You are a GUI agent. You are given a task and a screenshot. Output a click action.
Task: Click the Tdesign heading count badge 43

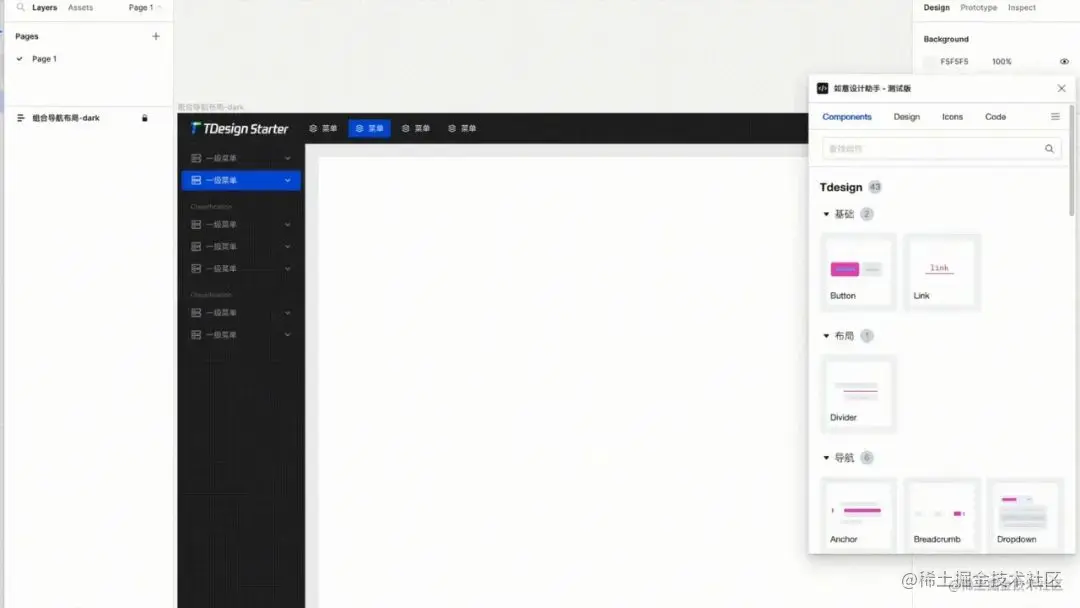(875, 187)
